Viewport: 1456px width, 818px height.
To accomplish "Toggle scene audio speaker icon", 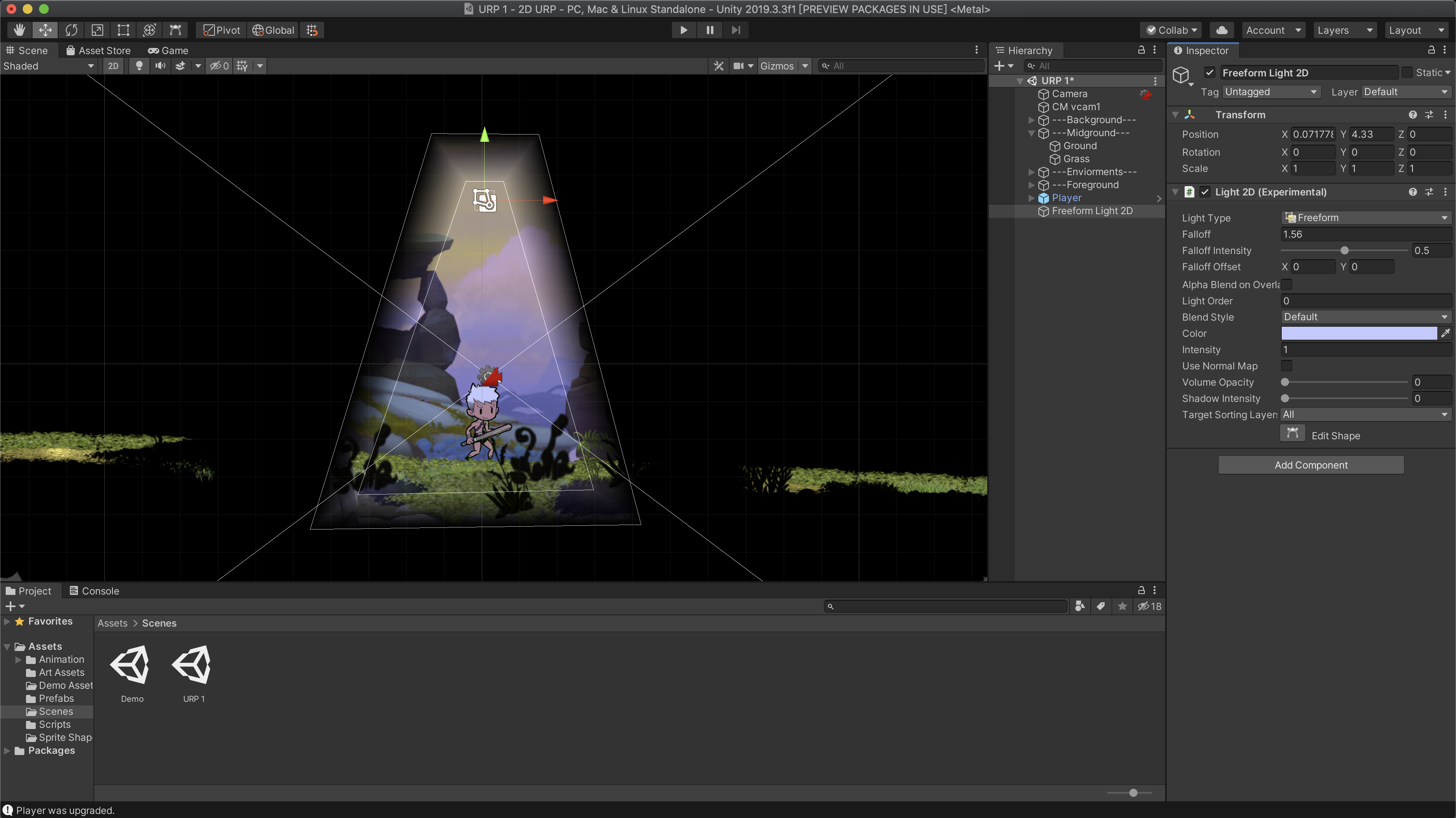I will click(x=160, y=65).
